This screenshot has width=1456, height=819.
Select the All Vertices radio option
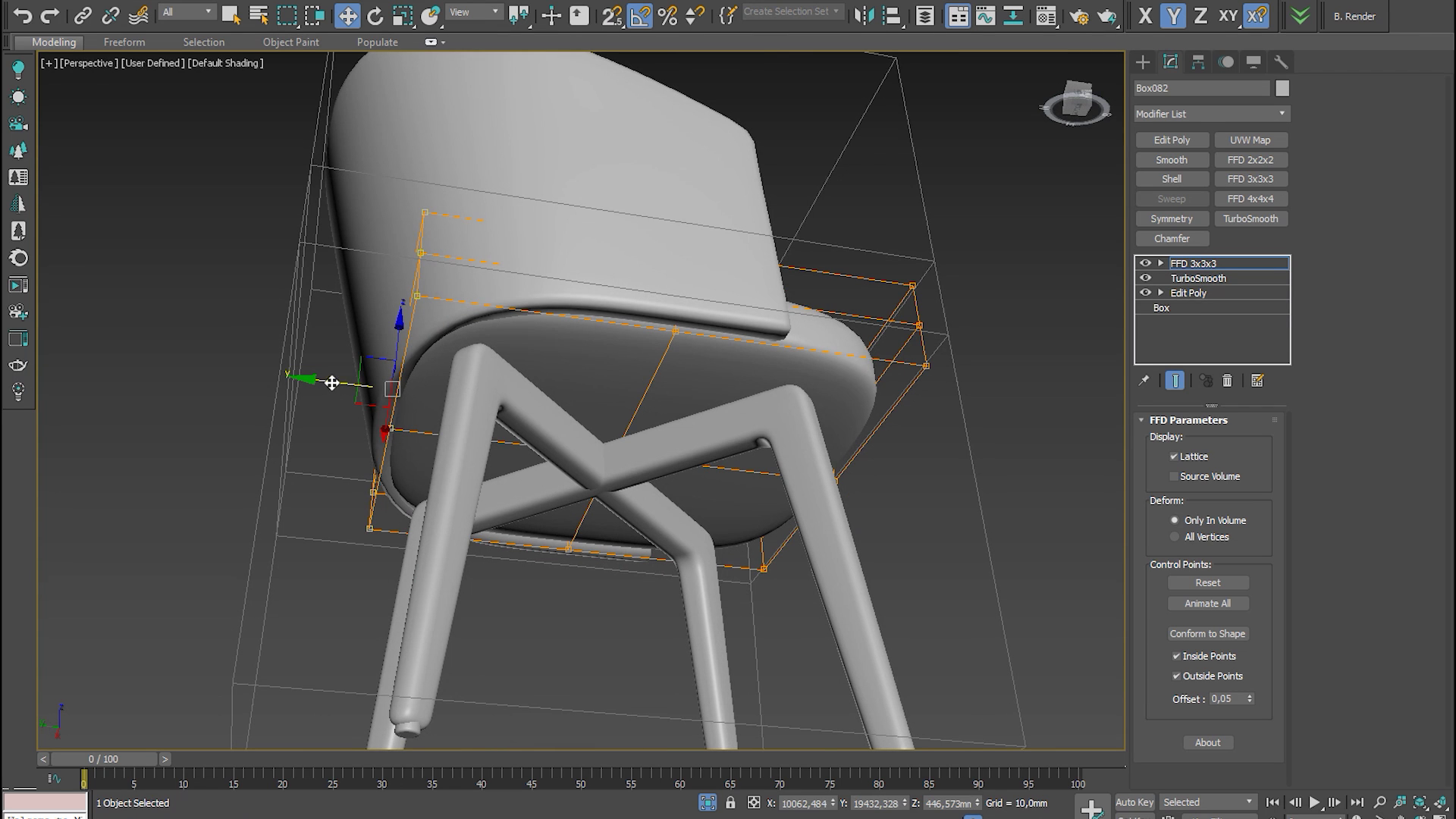(x=1175, y=537)
